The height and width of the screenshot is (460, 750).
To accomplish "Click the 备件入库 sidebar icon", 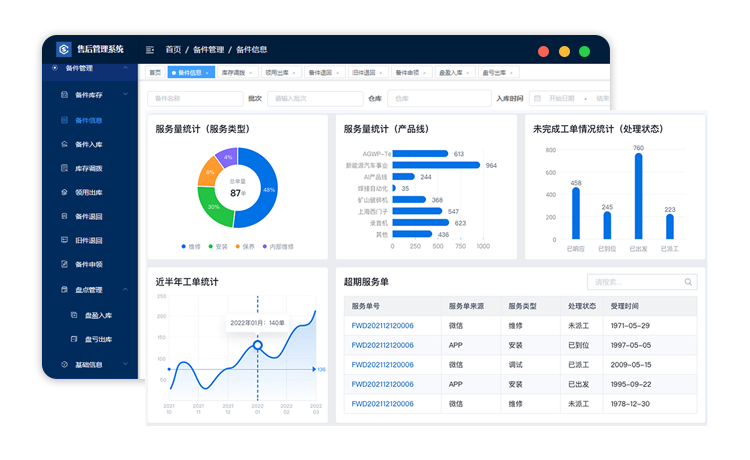I will pyautogui.click(x=65, y=144).
